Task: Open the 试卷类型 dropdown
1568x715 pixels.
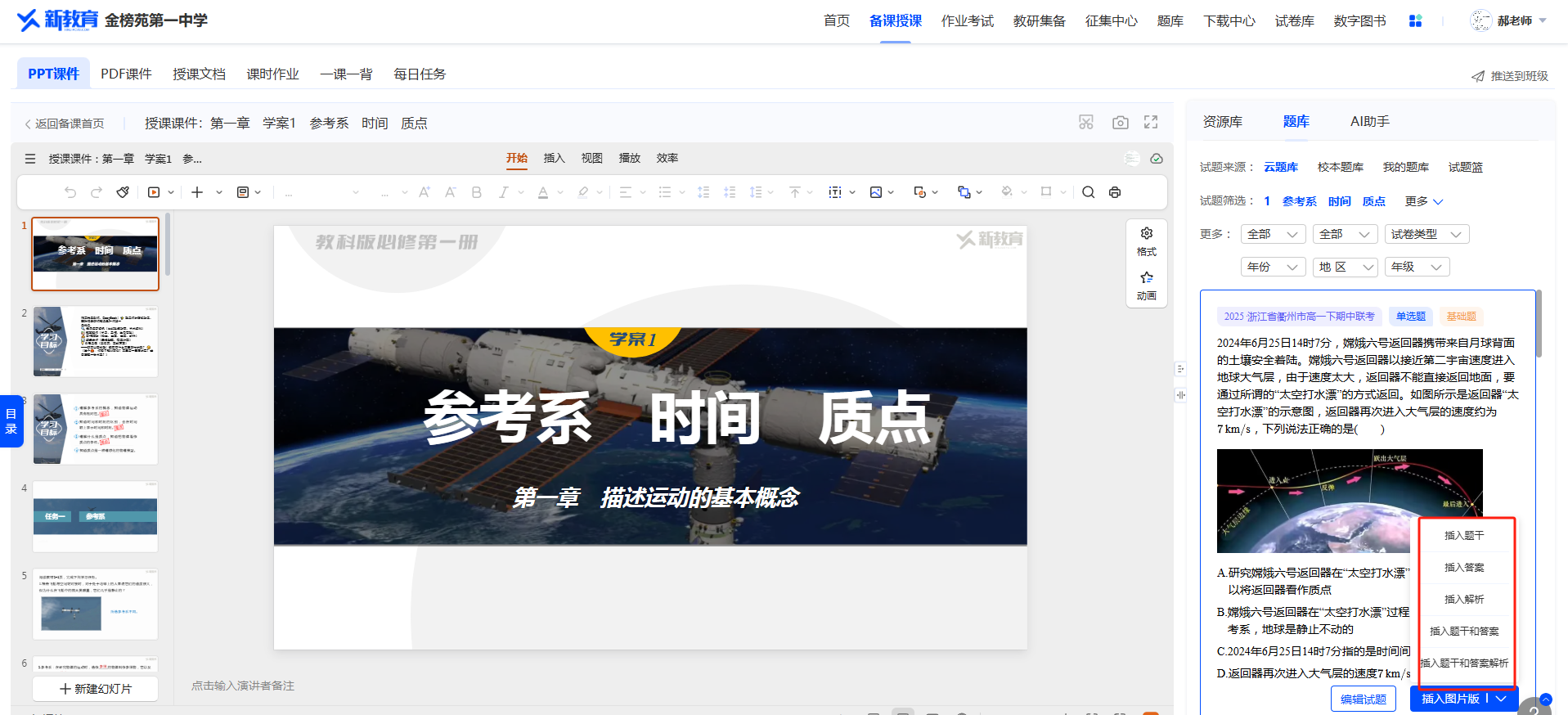Action: [x=1427, y=234]
